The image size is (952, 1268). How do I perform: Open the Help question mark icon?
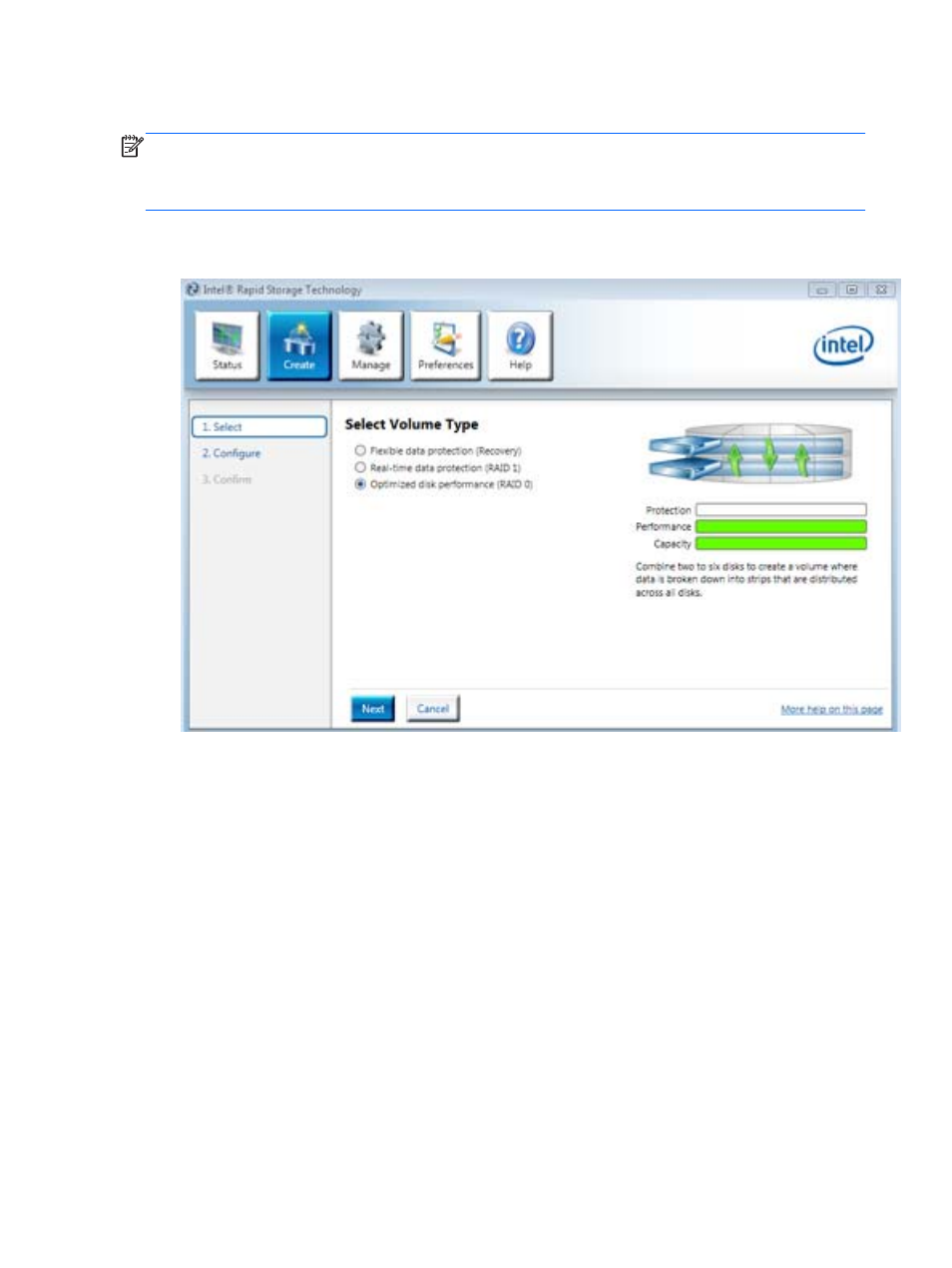click(x=520, y=345)
